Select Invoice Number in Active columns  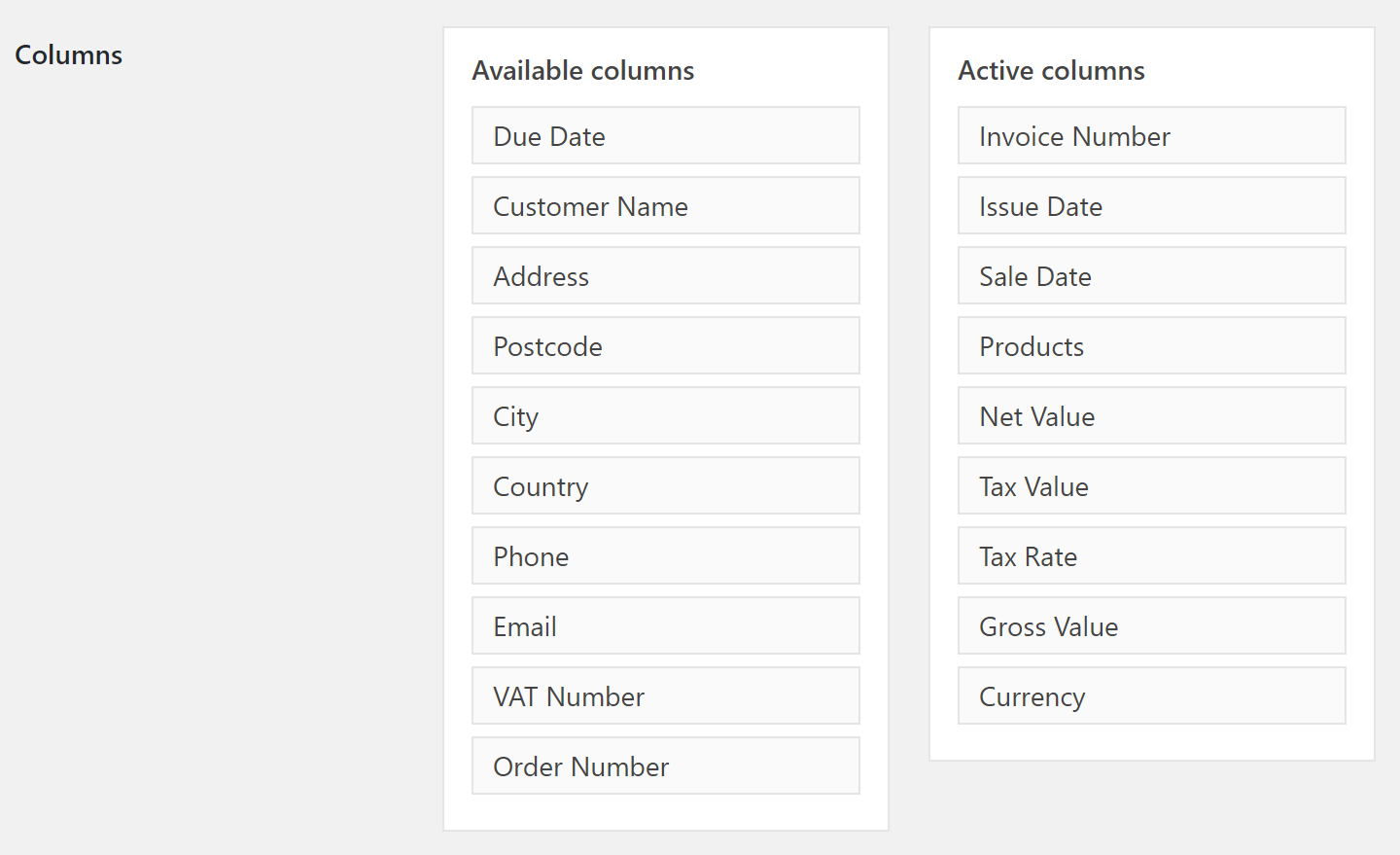[1151, 136]
